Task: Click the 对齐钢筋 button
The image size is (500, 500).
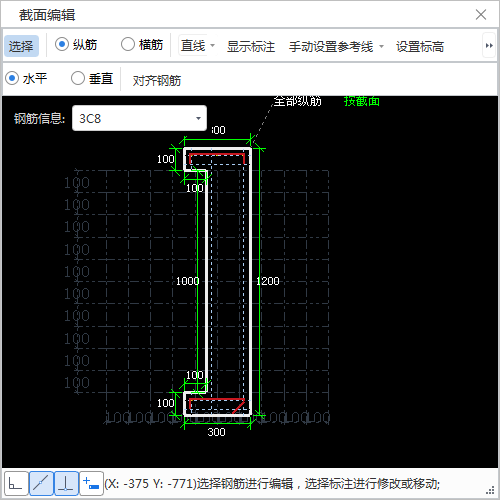Action: click(157, 80)
